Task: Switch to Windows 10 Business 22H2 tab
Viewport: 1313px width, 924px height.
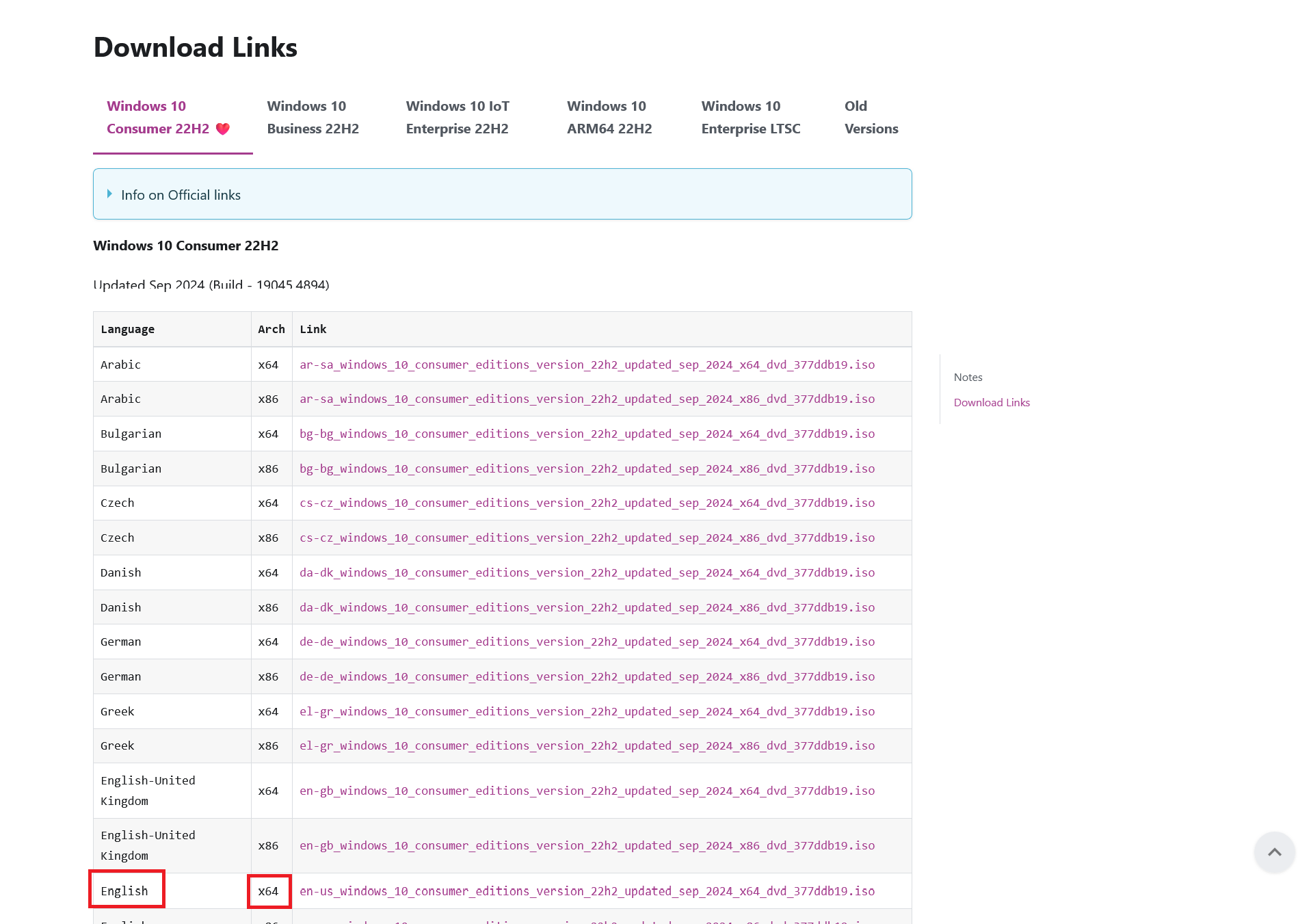Action: [x=313, y=118]
